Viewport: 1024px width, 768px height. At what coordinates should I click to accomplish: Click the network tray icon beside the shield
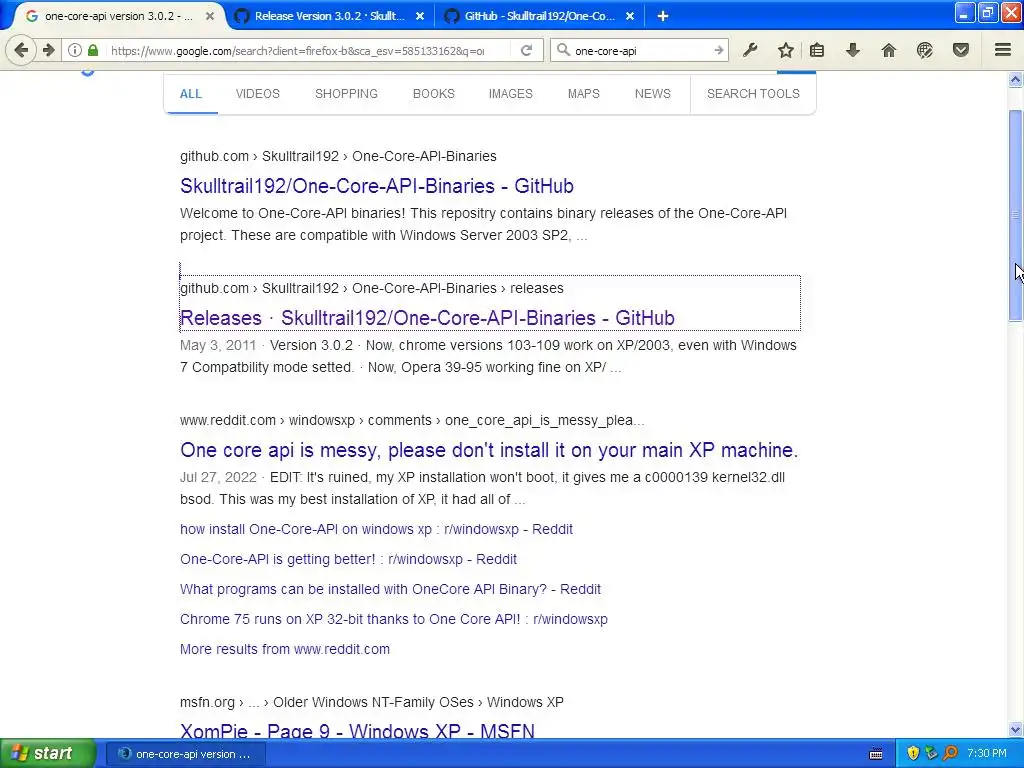(931, 754)
